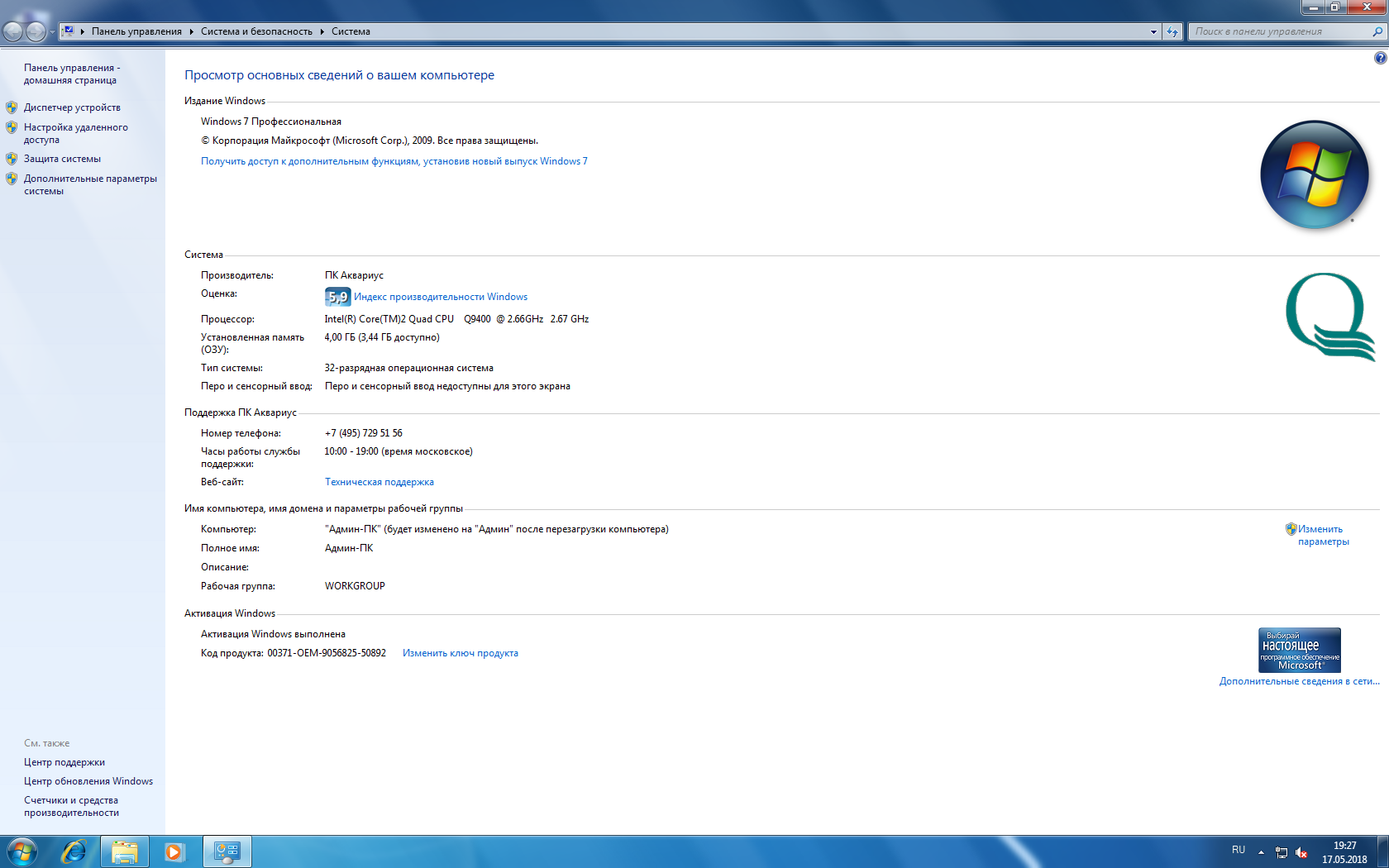Click 'Изменить ключ продукта' link
The height and width of the screenshot is (868, 1389).
coord(461,653)
